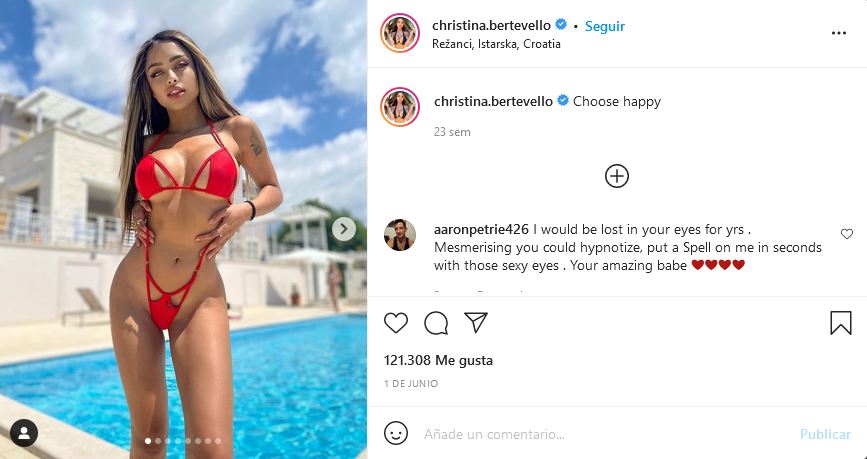Like aaronpetrie426's comment with small heart

tap(847, 234)
